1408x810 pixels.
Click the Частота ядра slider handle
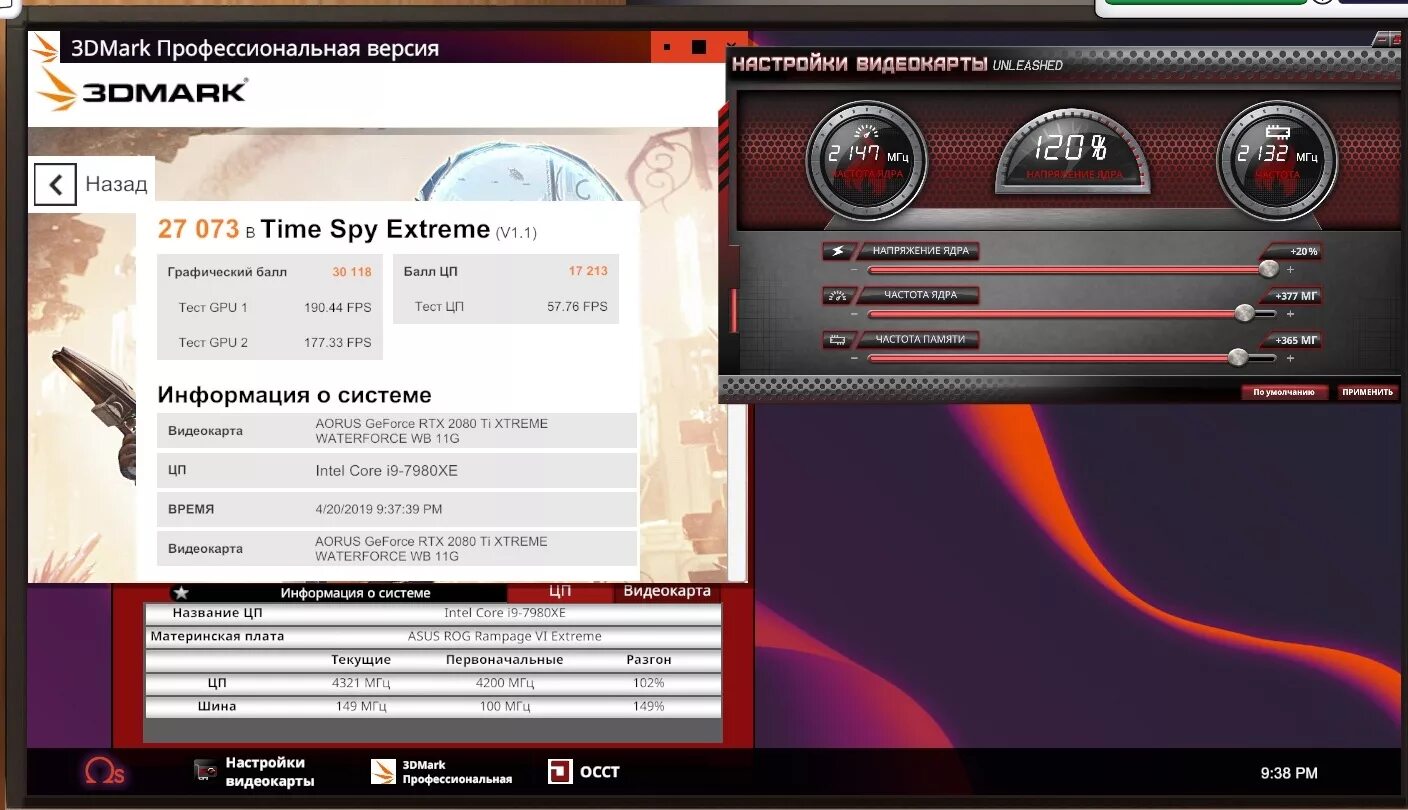[1244, 313]
